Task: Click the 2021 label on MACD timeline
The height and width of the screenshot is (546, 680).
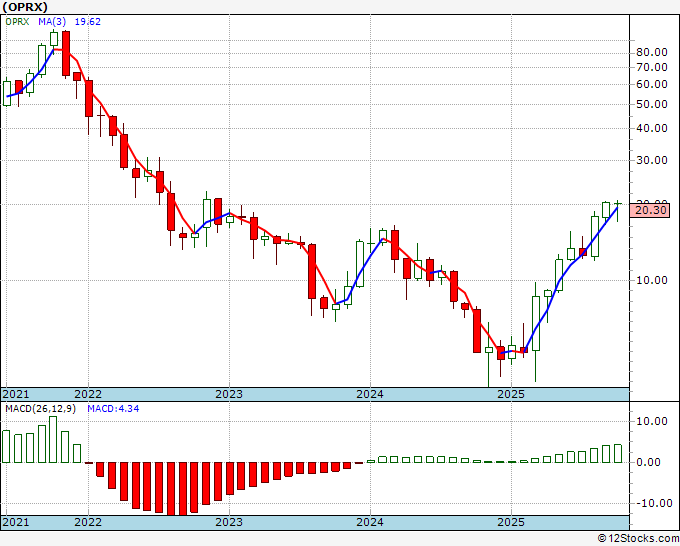Action: (16, 522)
